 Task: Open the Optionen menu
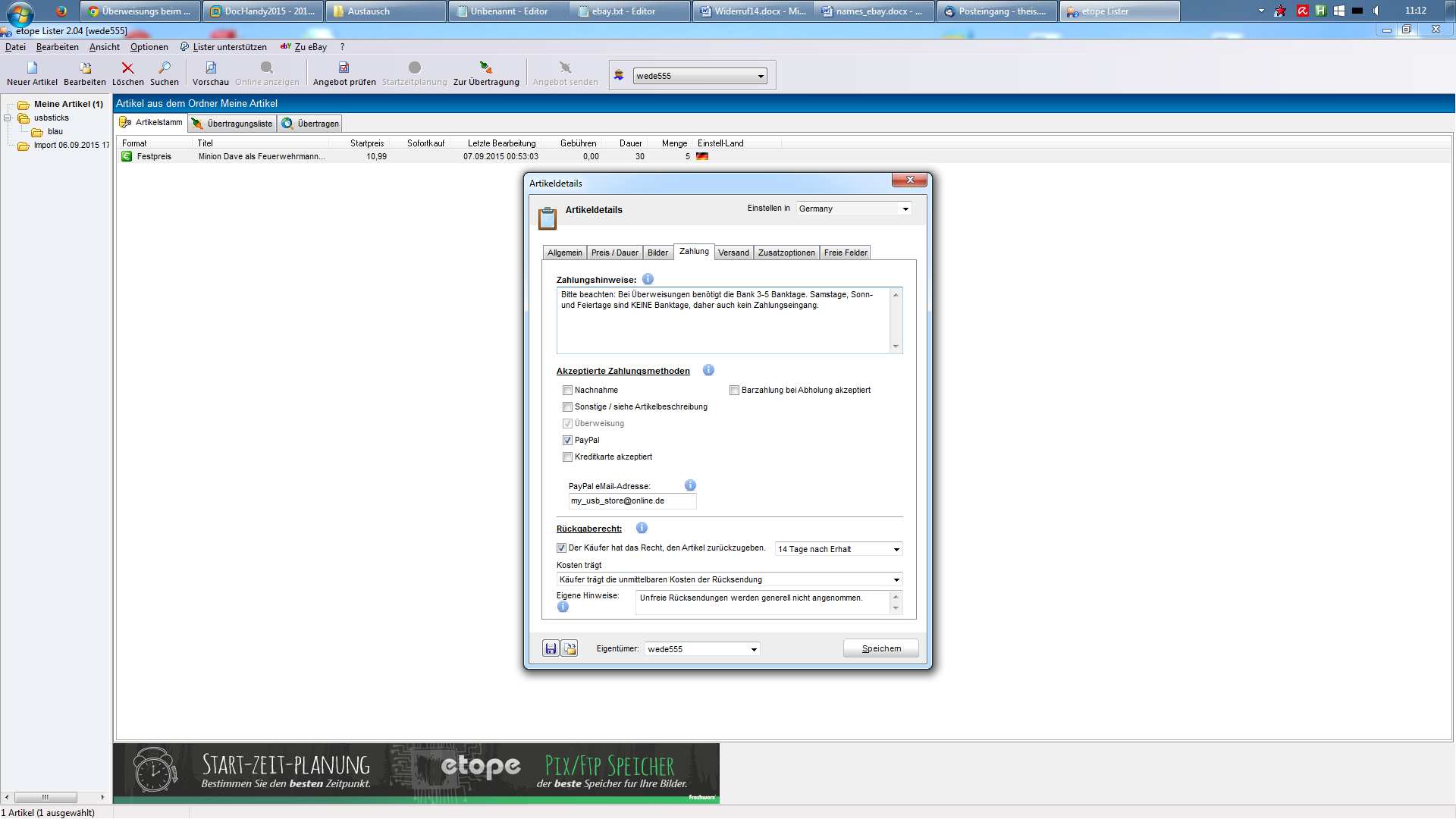coord(149,47)
